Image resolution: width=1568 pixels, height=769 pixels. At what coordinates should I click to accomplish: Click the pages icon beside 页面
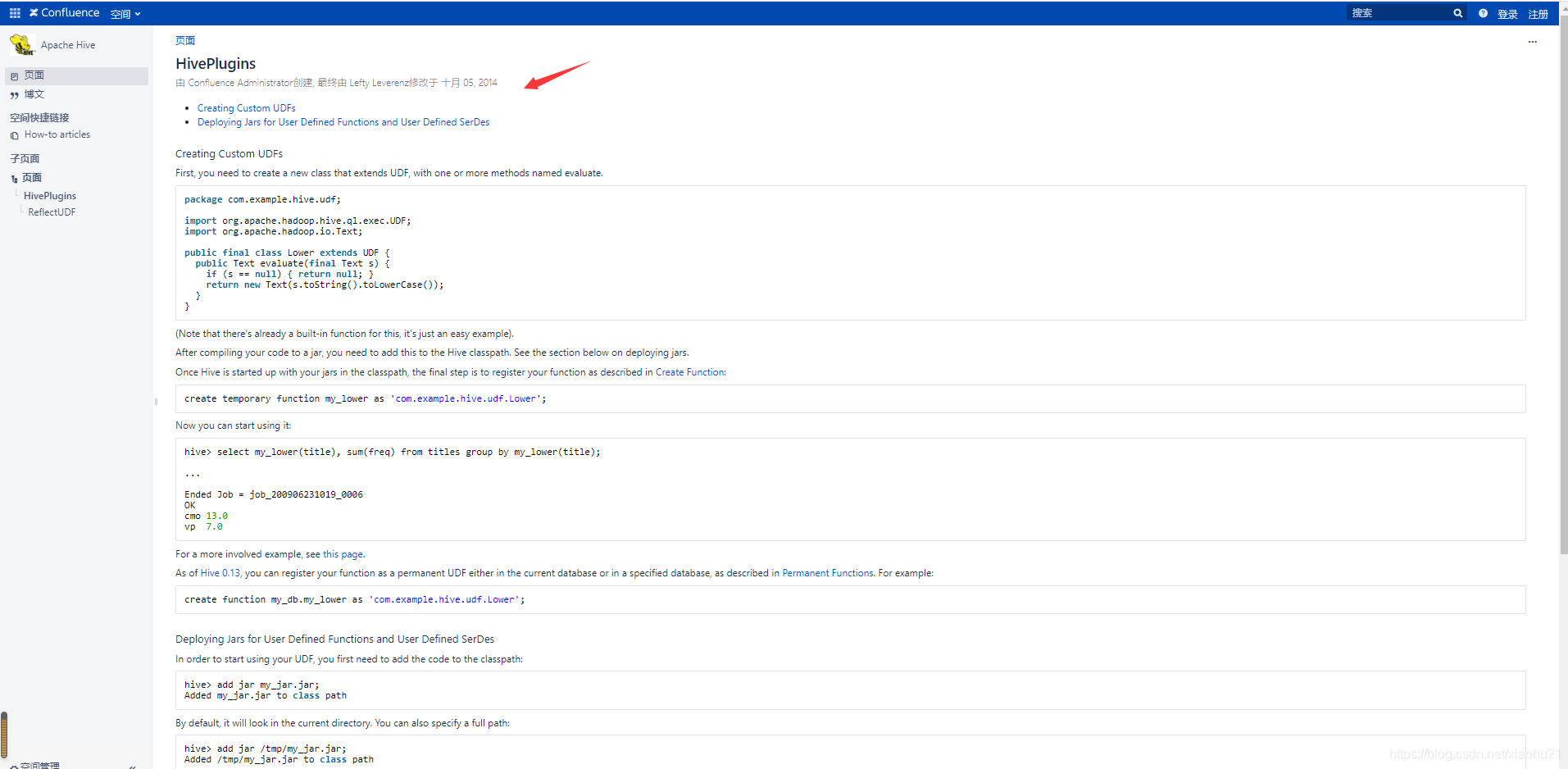pyautogui.click(x=14, y=76)
